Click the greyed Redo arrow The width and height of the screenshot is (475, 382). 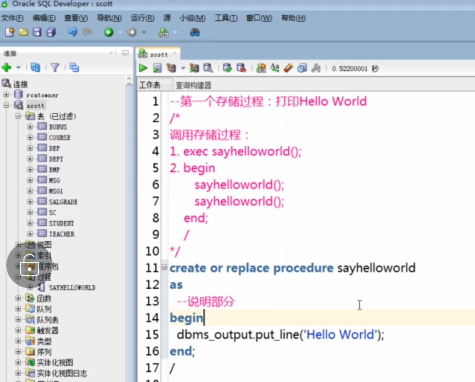[87, 32]
